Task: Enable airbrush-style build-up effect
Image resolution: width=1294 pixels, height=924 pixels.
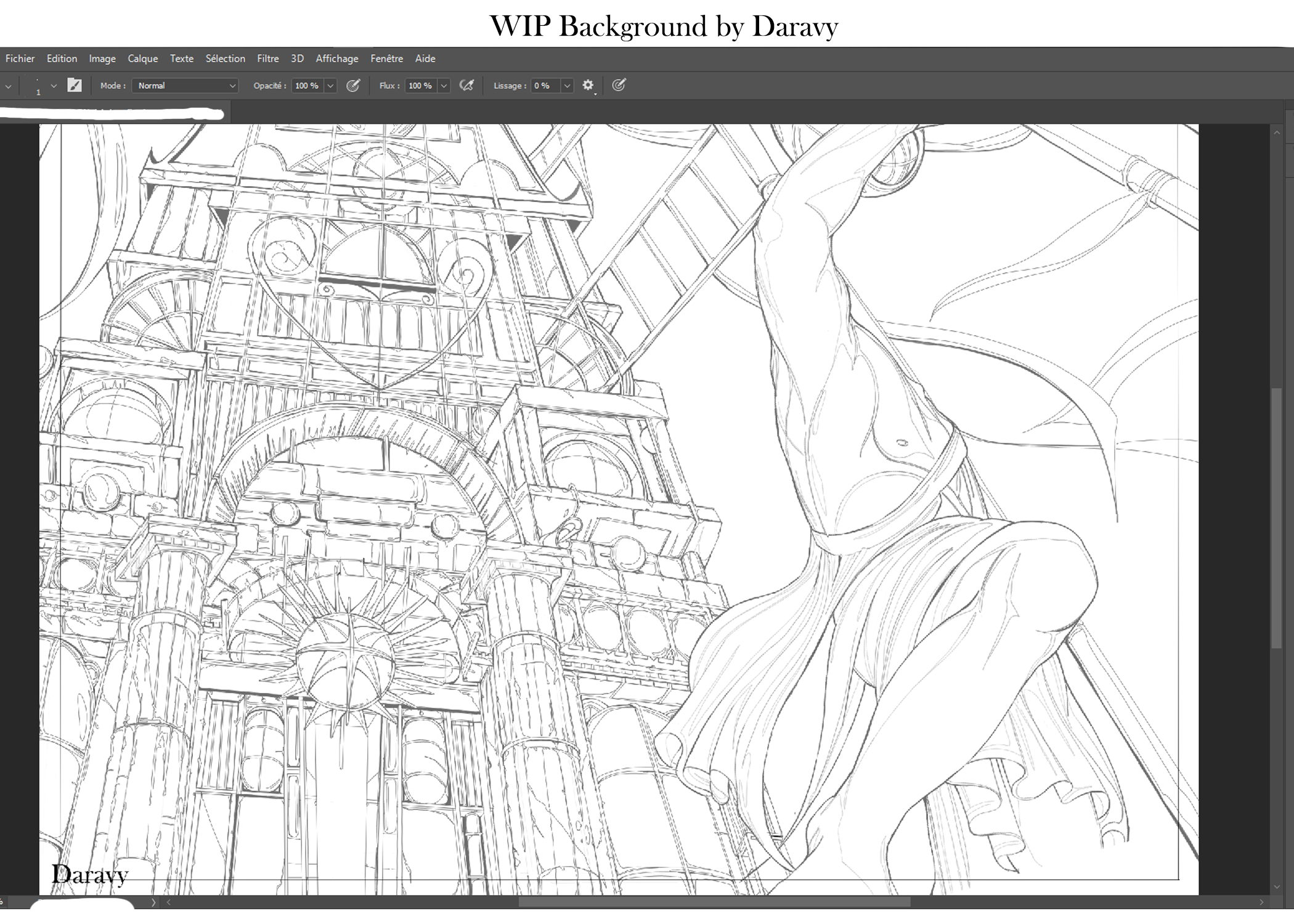Action: [x=466, y=86]
